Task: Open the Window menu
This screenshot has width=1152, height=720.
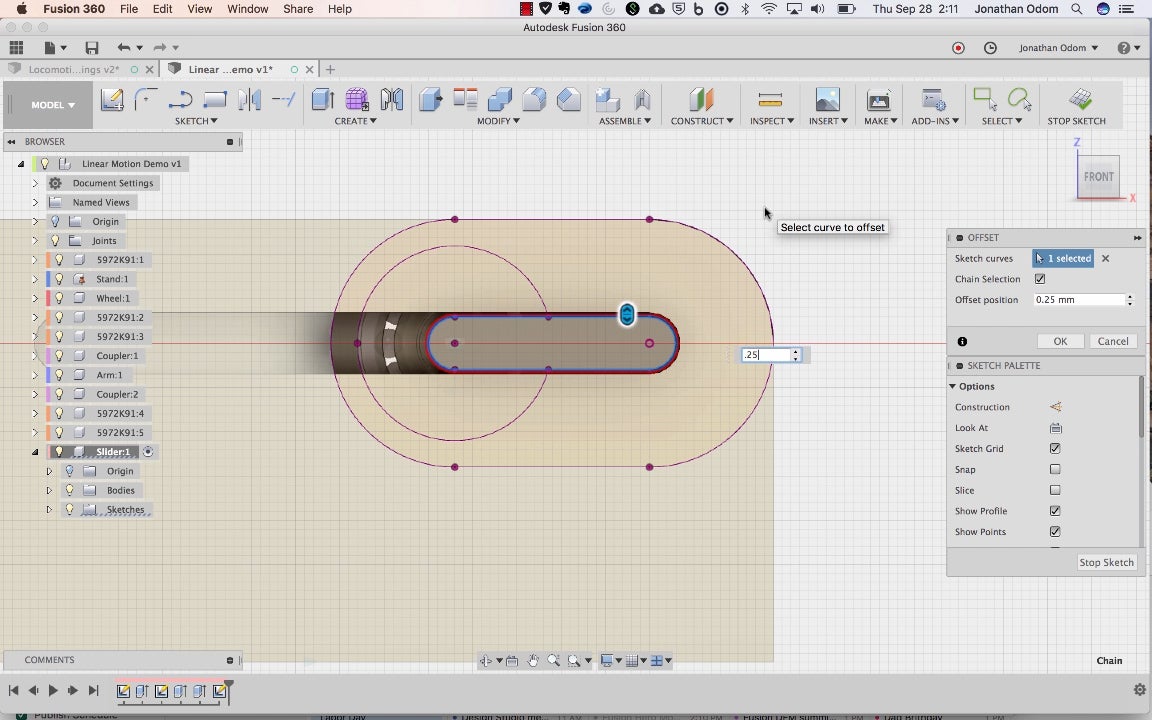Action: 247,9
